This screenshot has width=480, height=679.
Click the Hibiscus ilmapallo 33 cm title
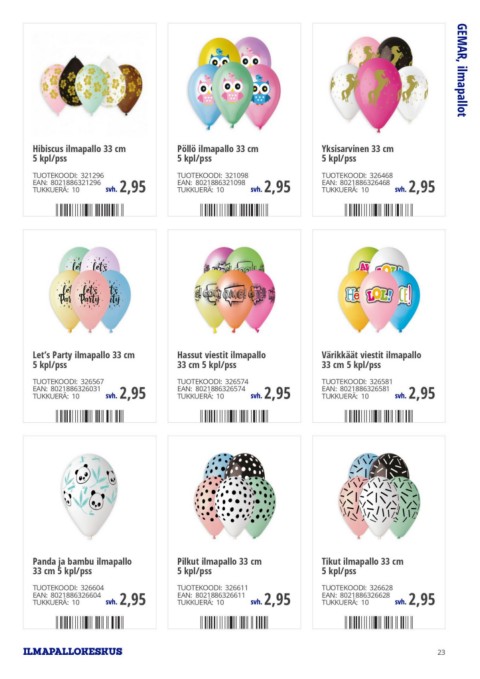click(79, 149)
